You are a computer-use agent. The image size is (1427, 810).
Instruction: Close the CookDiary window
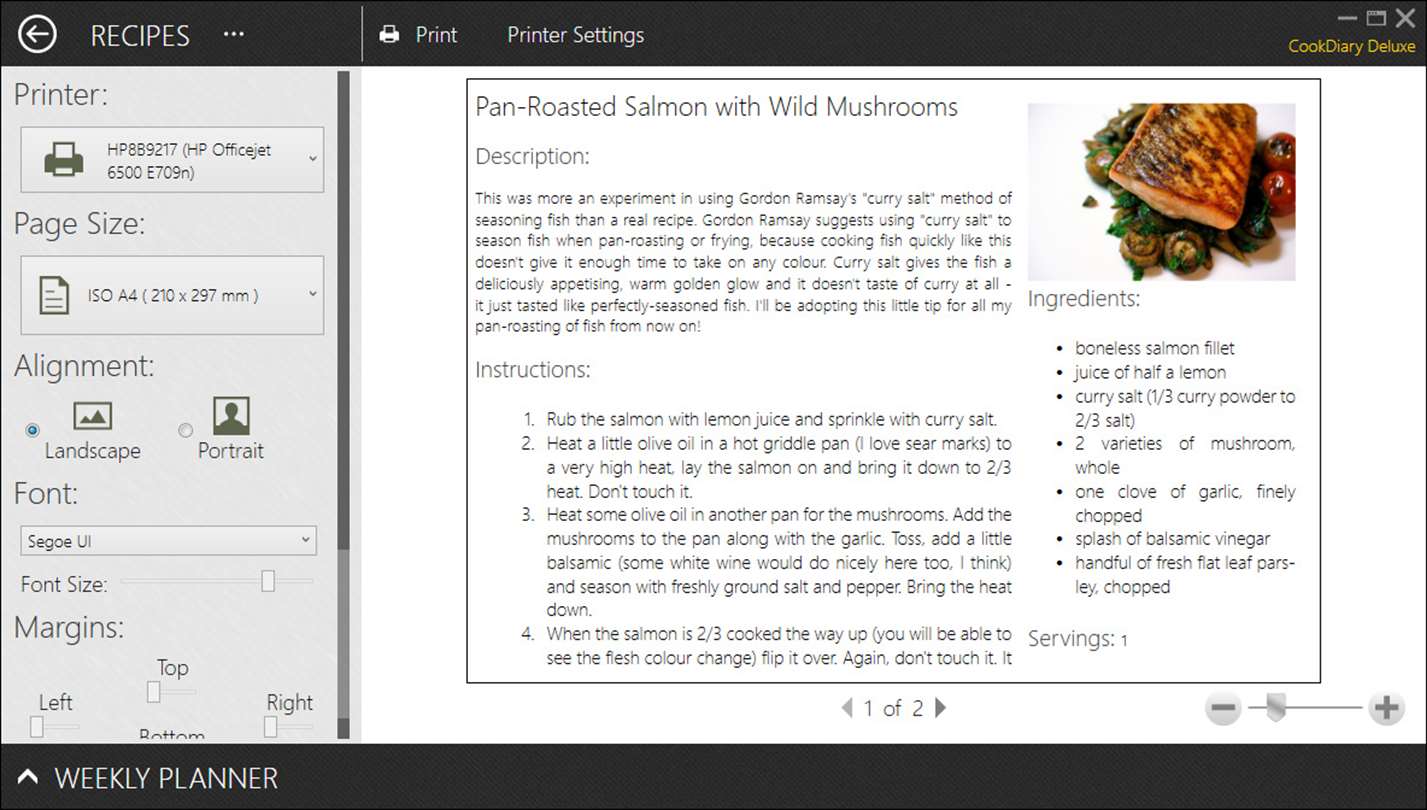tap(1404, 17)
